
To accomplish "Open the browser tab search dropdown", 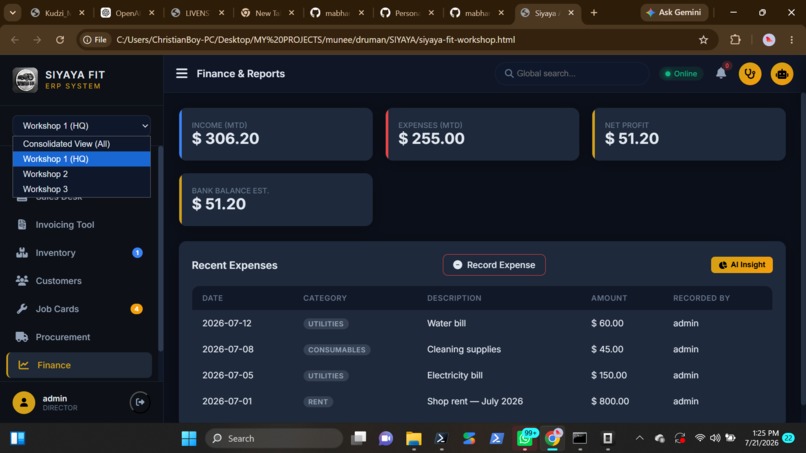I will 12,12.
